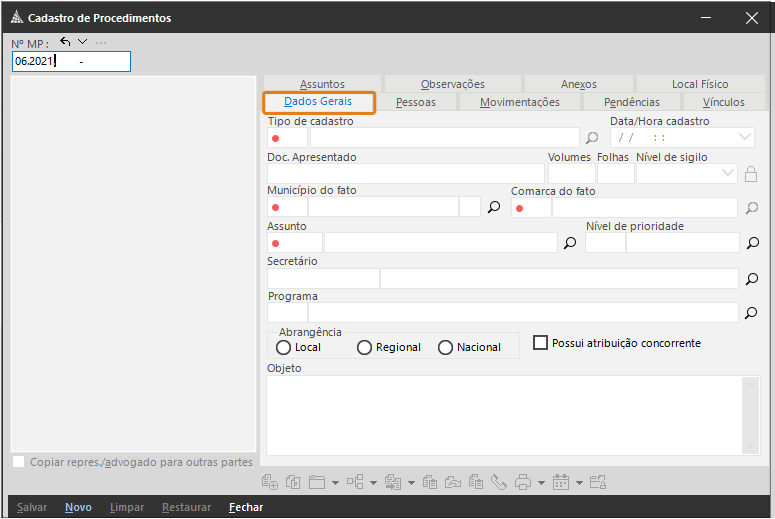Click the Objeto scrollbar down arrow
Viewport: 775px width, 519px height.
(x=750, y=446)
